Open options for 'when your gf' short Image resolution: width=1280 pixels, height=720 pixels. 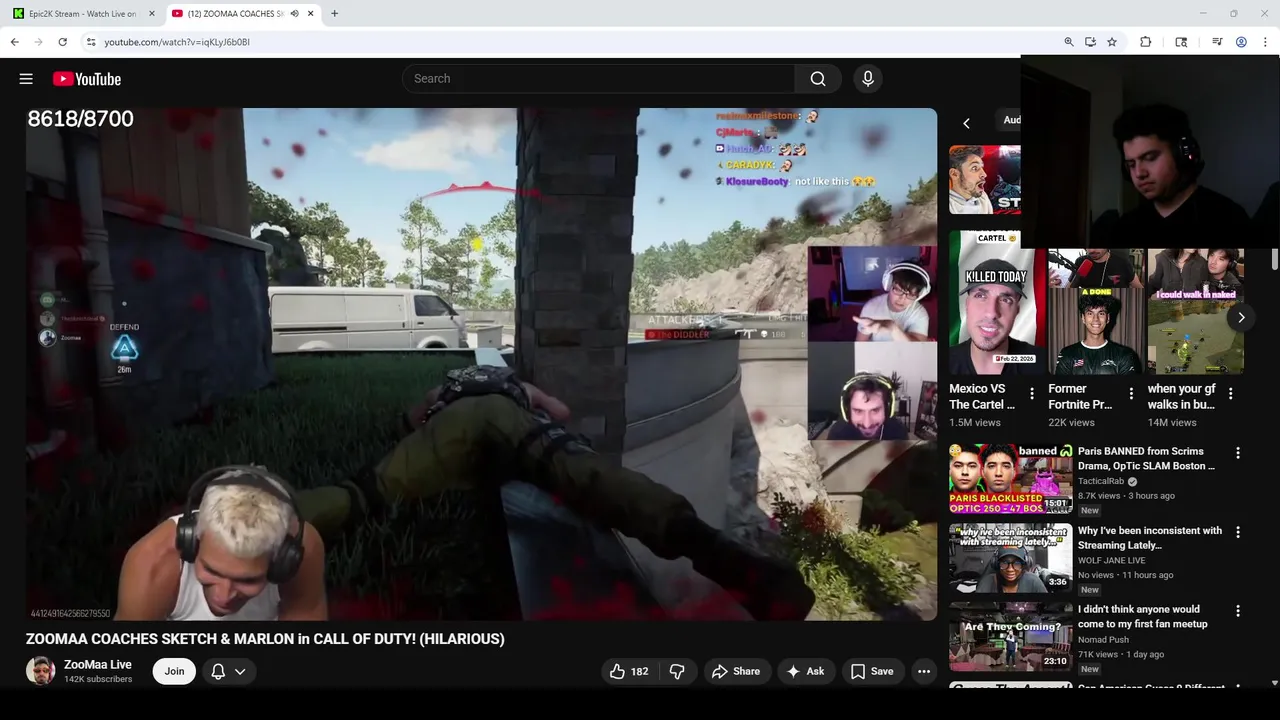coord(1231,394)
